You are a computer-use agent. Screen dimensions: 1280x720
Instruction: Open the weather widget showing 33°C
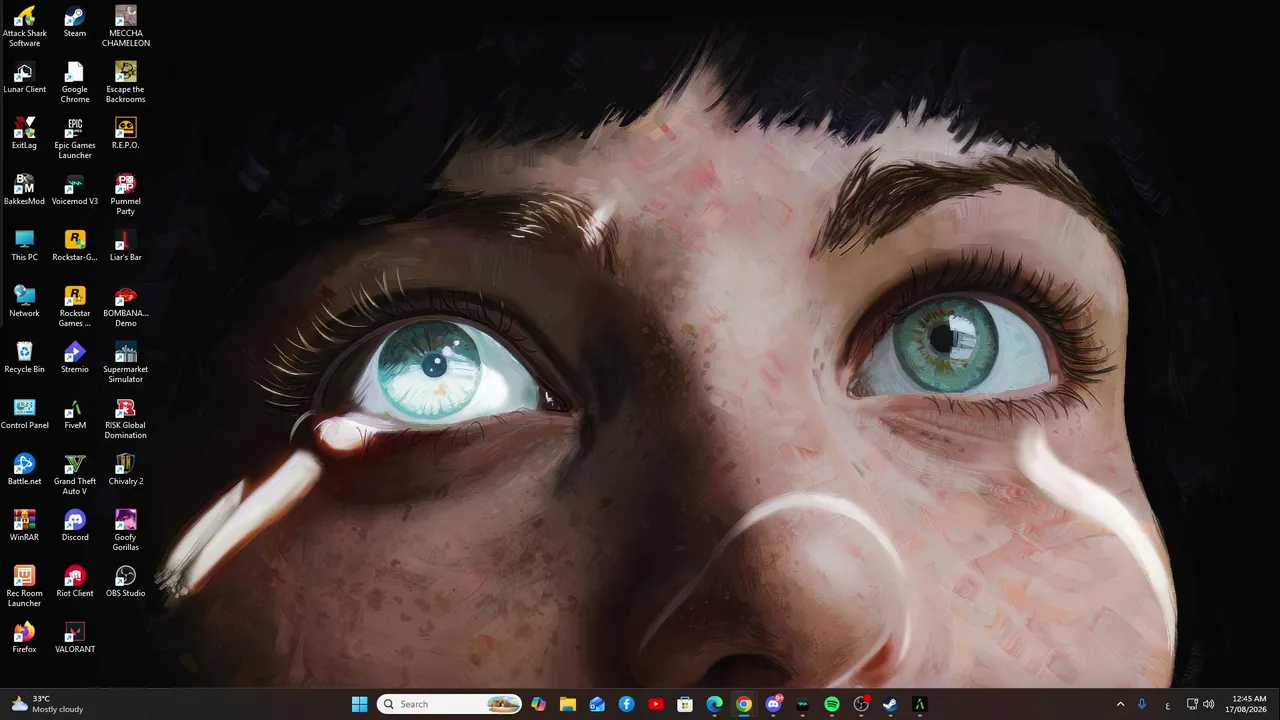pos(47,704)
